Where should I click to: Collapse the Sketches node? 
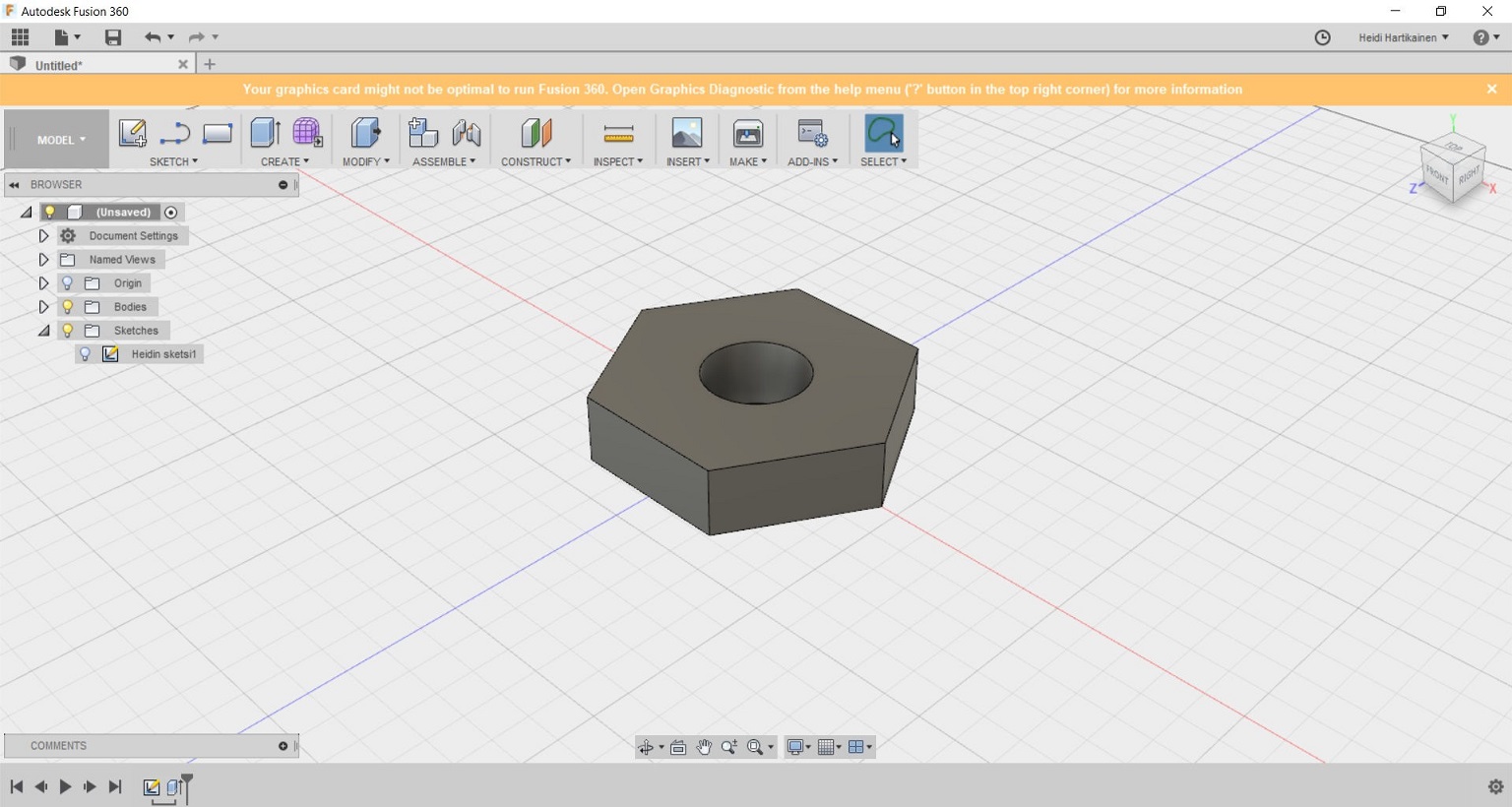click(x=44, y=331)
